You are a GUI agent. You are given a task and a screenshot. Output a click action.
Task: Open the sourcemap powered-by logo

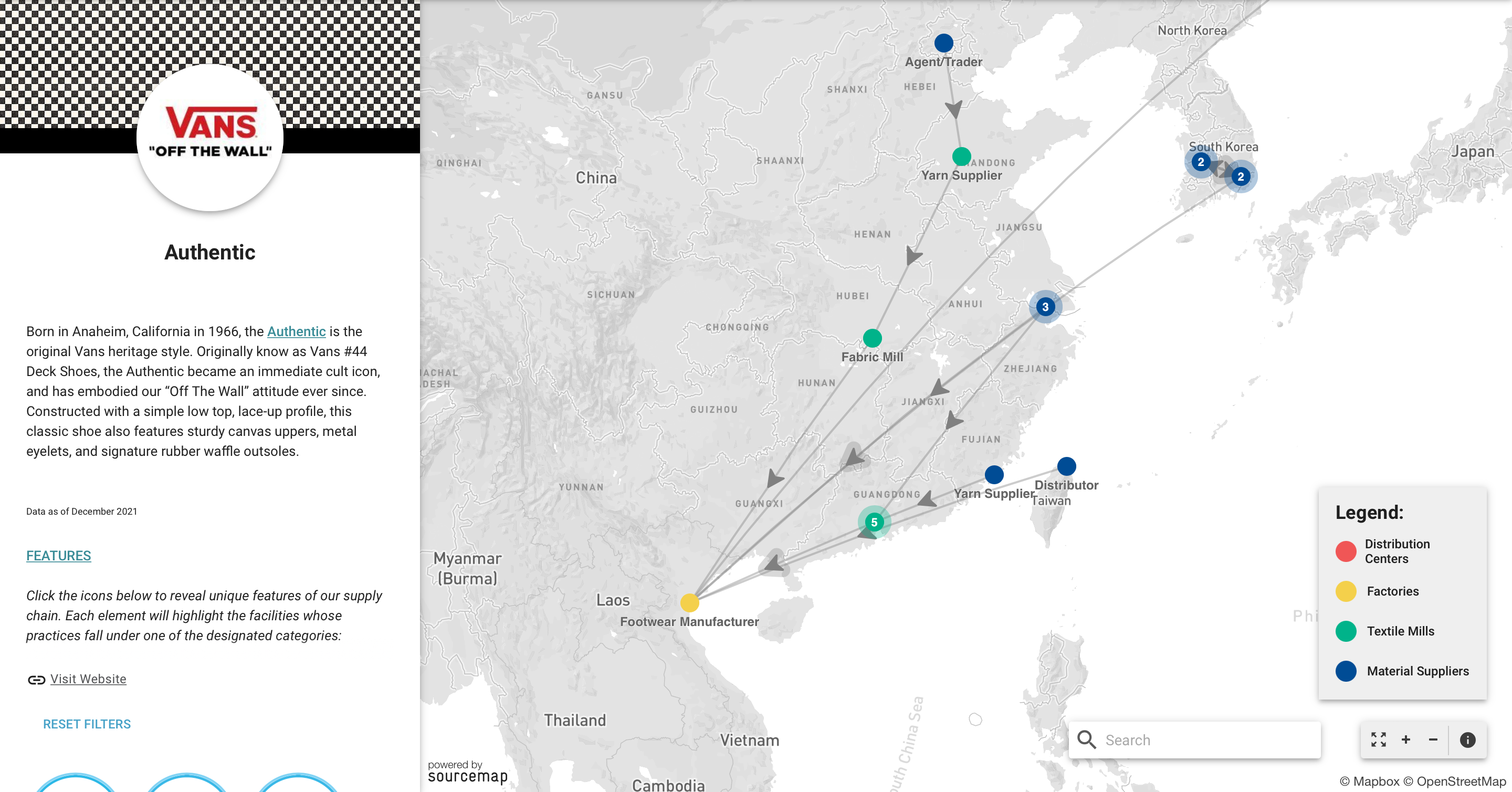tap(467, 772)
